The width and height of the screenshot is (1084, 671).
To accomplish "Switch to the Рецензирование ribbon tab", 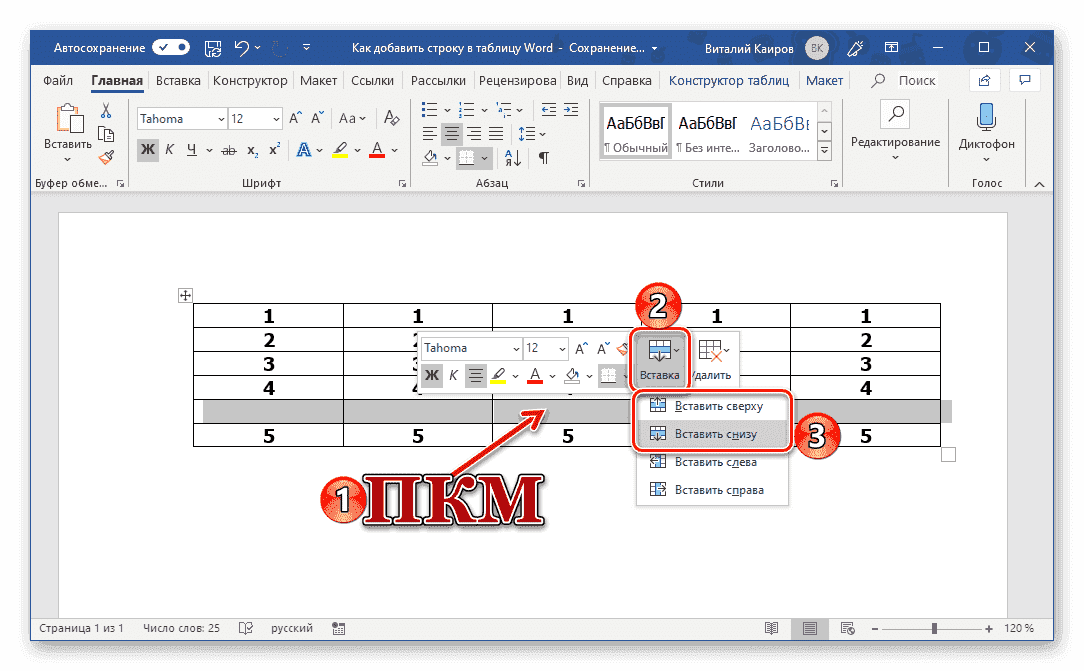I will click(x=517, y=81).
